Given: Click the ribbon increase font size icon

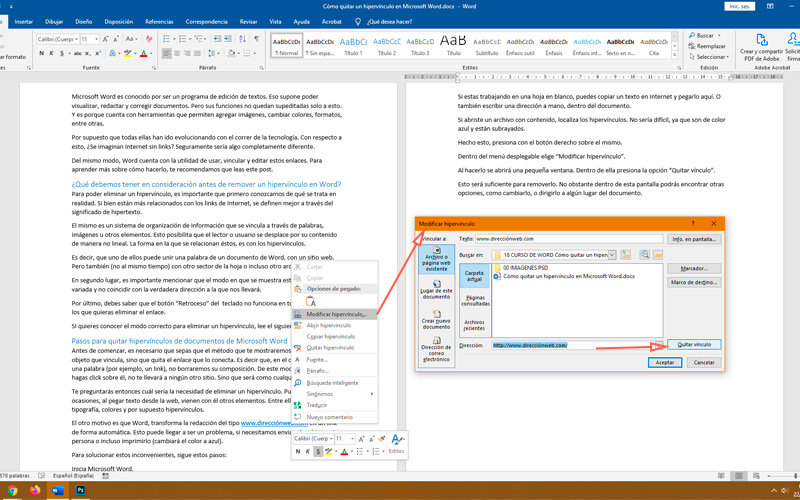Looking at the screenshot, I should [x=106, y=39].
